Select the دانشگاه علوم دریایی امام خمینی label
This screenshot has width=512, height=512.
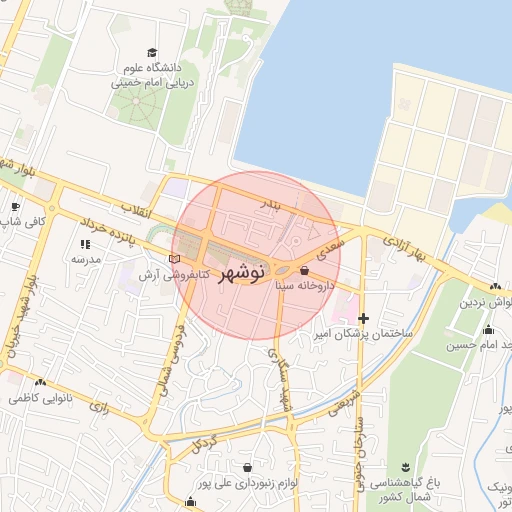pyautogui.click(x=152, y=75)
